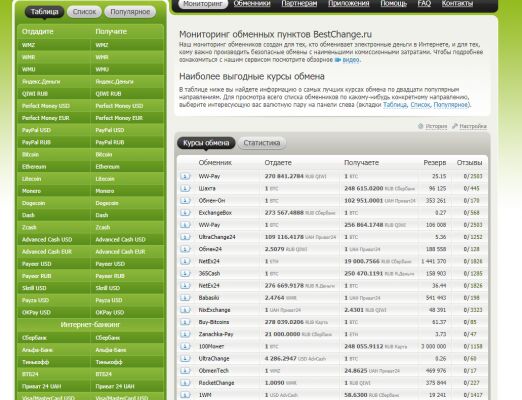Image resolution: width=522 pixels, height=400 pixels.
Task: Follow the Настройки link
Action: (473, 126)
